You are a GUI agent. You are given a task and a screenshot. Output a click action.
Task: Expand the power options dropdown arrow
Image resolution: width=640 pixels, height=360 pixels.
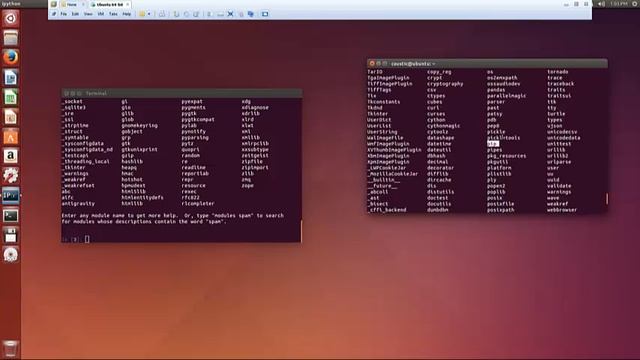click(x=149, y=14)
